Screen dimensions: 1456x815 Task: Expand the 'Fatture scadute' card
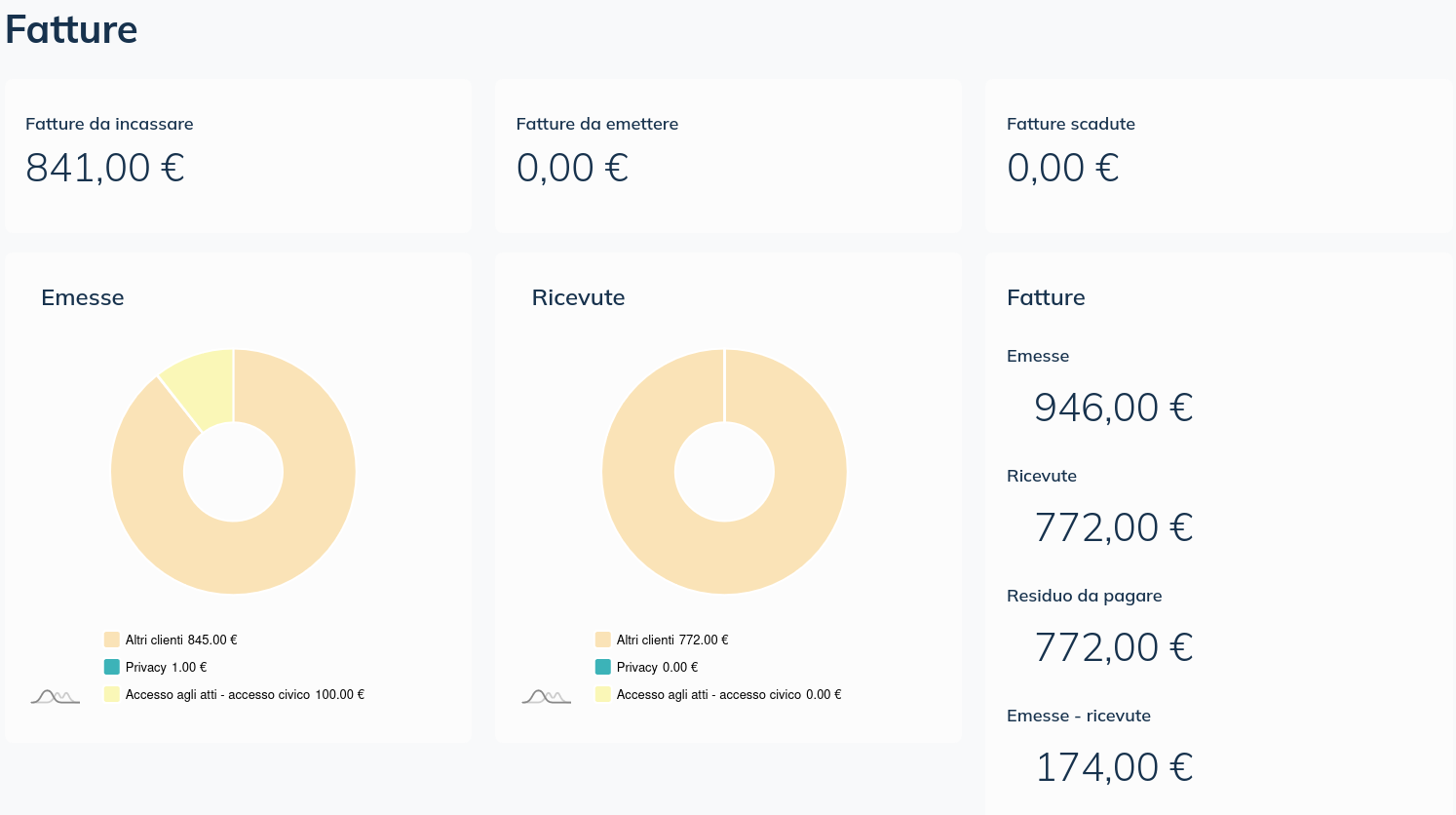[1218, 156]
